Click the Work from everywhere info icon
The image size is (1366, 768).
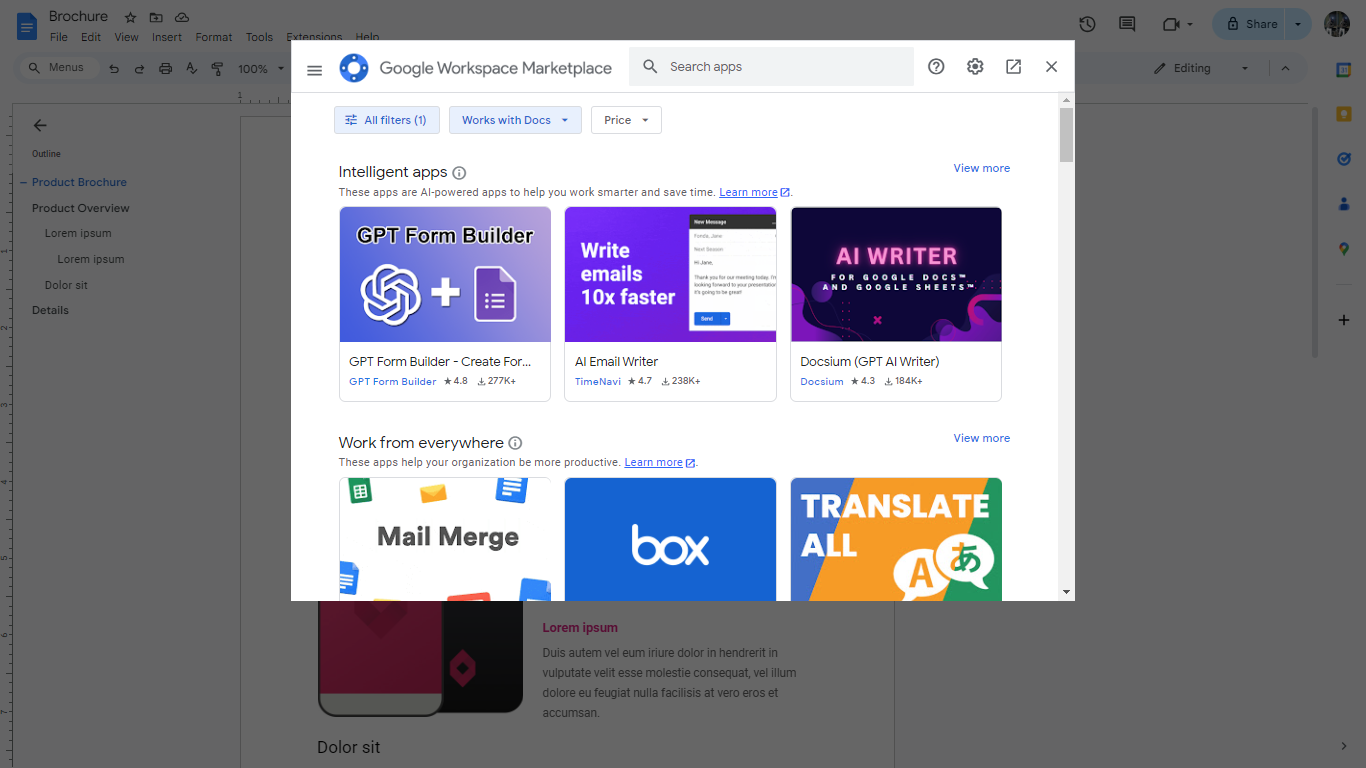(x=515, y=443)
